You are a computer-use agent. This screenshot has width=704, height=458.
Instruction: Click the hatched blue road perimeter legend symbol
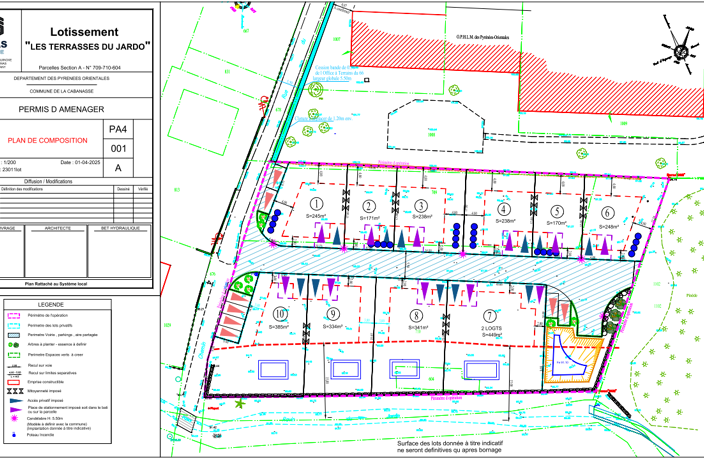(14, 335)
